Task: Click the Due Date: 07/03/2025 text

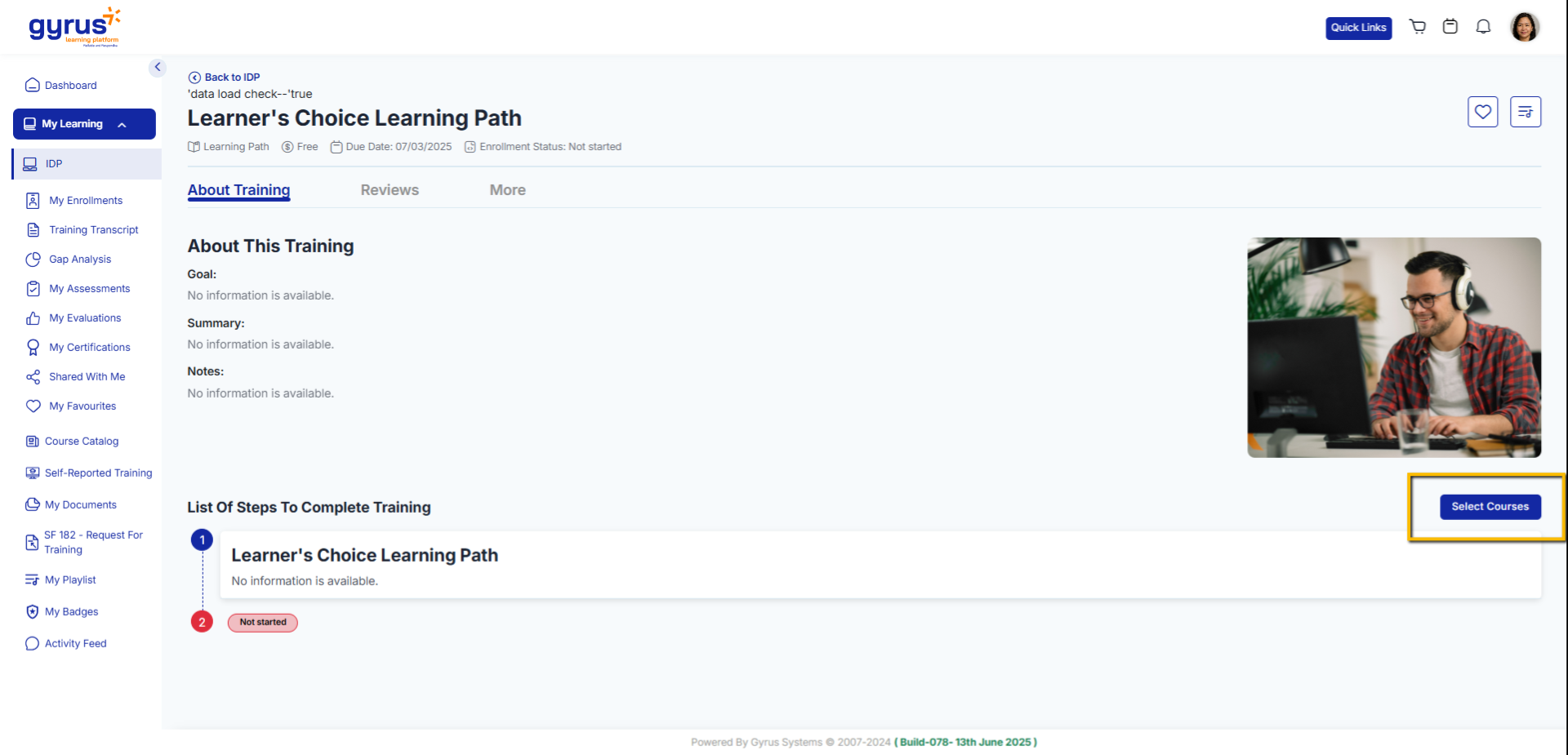Action: point(399,147)
